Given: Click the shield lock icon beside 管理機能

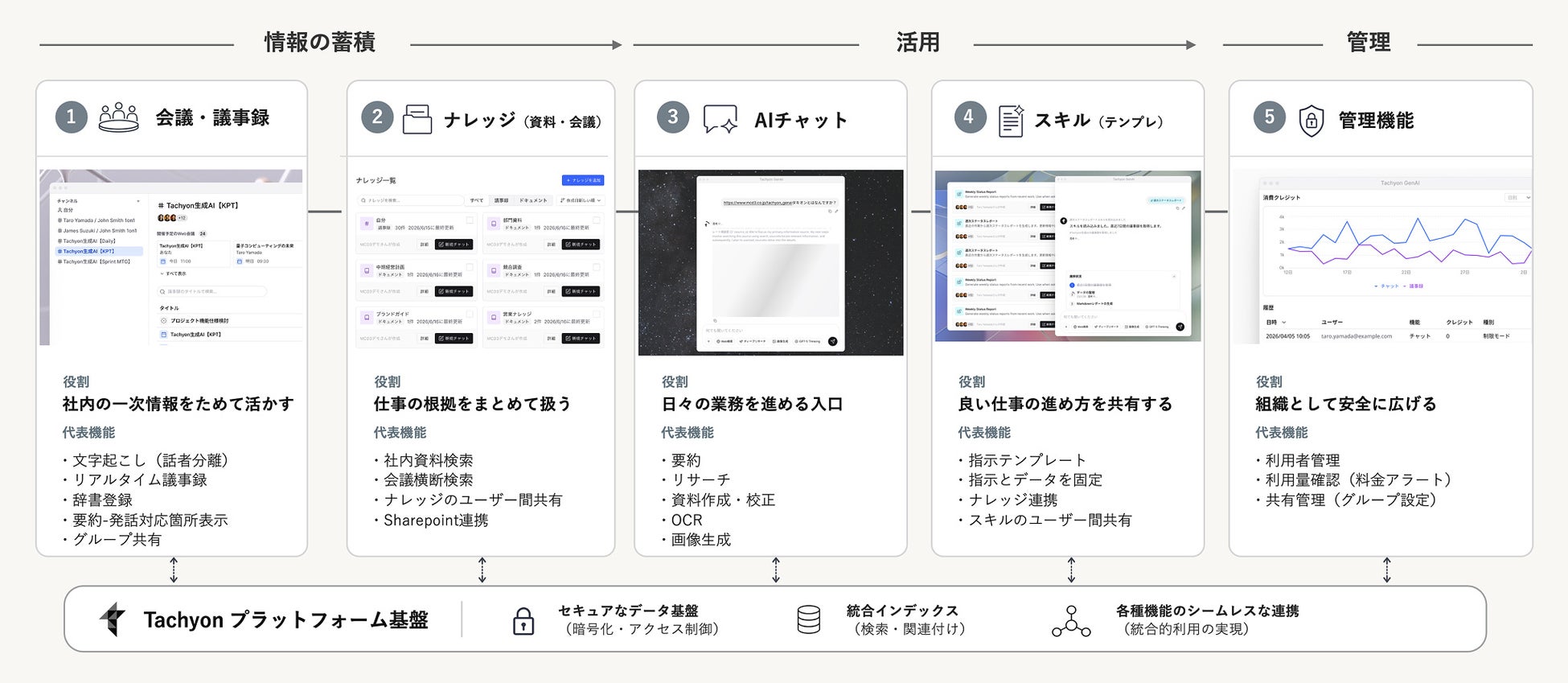Looking at the screenshot, I should [x=1311, y=121].
